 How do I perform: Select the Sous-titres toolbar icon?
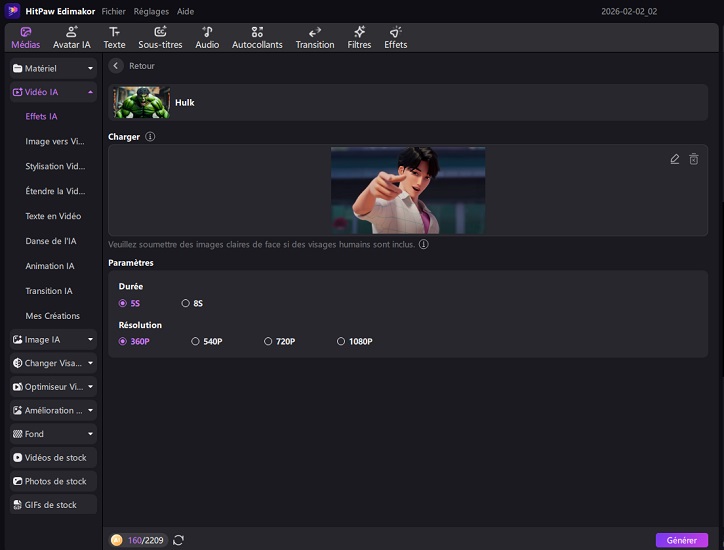(x=160, y=38)
